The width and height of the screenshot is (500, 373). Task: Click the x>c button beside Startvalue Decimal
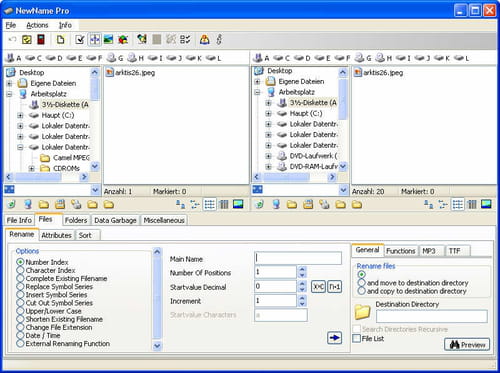318,287
